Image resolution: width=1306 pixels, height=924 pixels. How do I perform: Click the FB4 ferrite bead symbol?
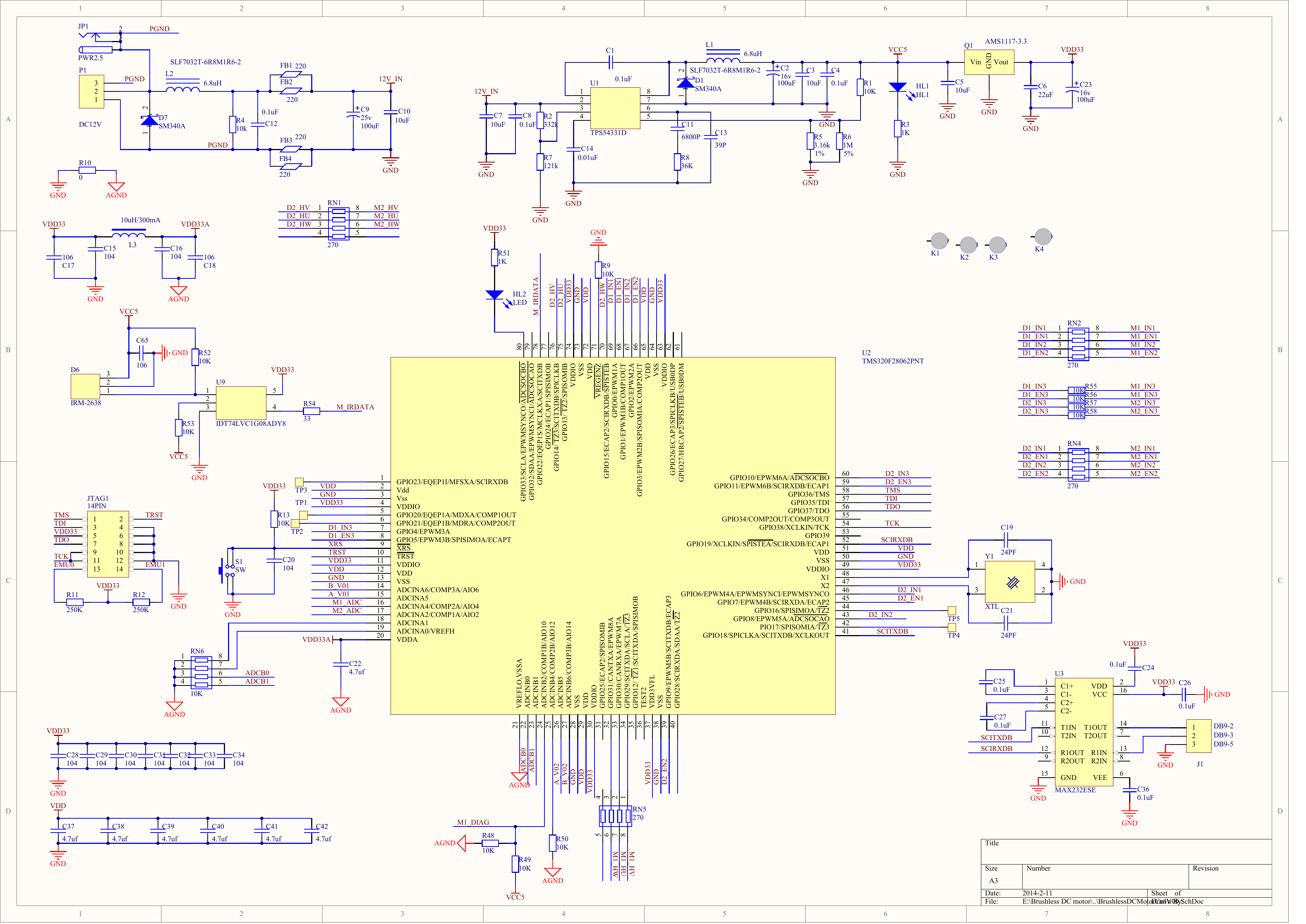coord(291,166)
